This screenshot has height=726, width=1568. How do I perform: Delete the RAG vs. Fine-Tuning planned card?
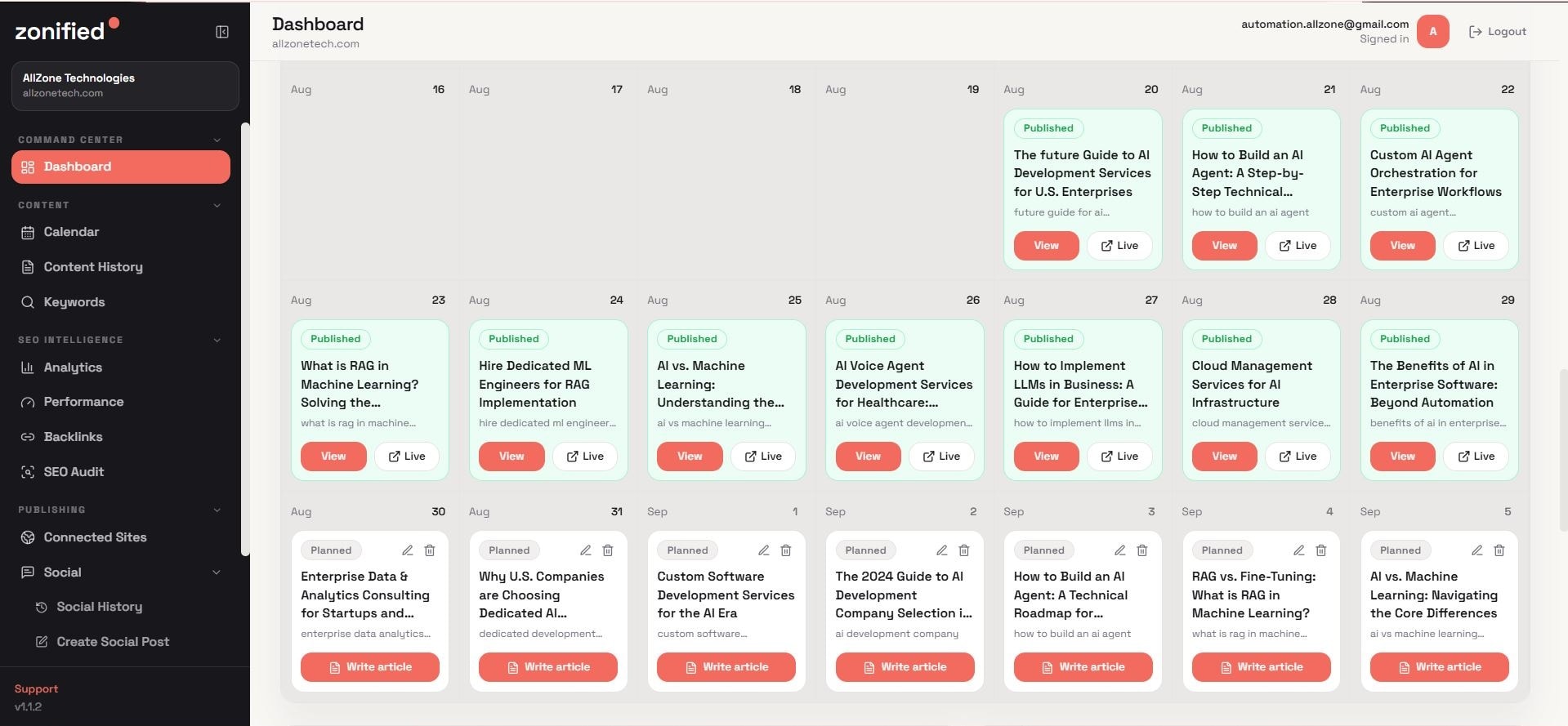point(1321,550)
